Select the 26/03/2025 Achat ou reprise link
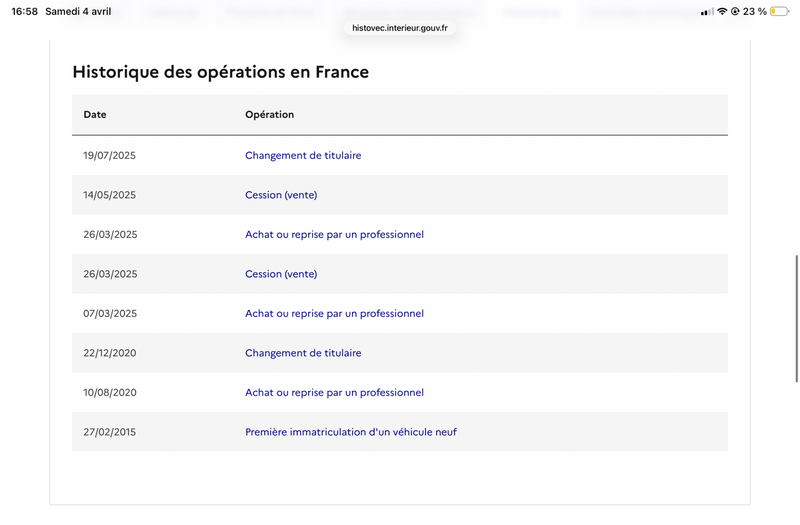This screenshot has height=525, width=800. (x=334, y=235)
